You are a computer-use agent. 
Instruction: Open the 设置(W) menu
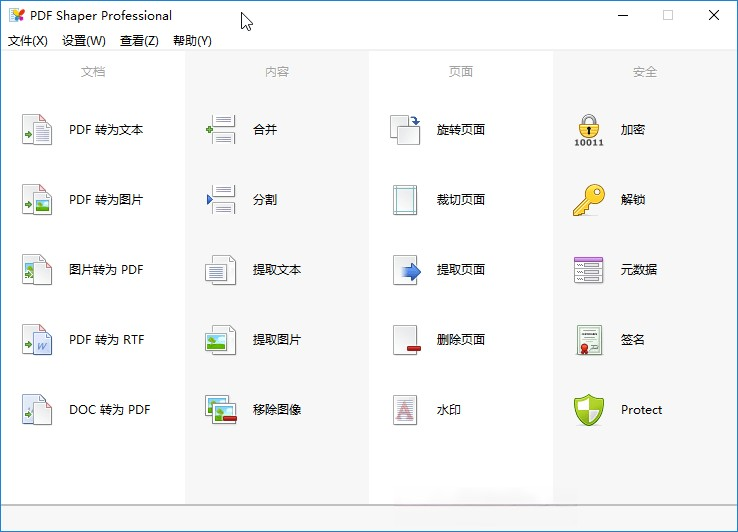[x=84, y=41]
